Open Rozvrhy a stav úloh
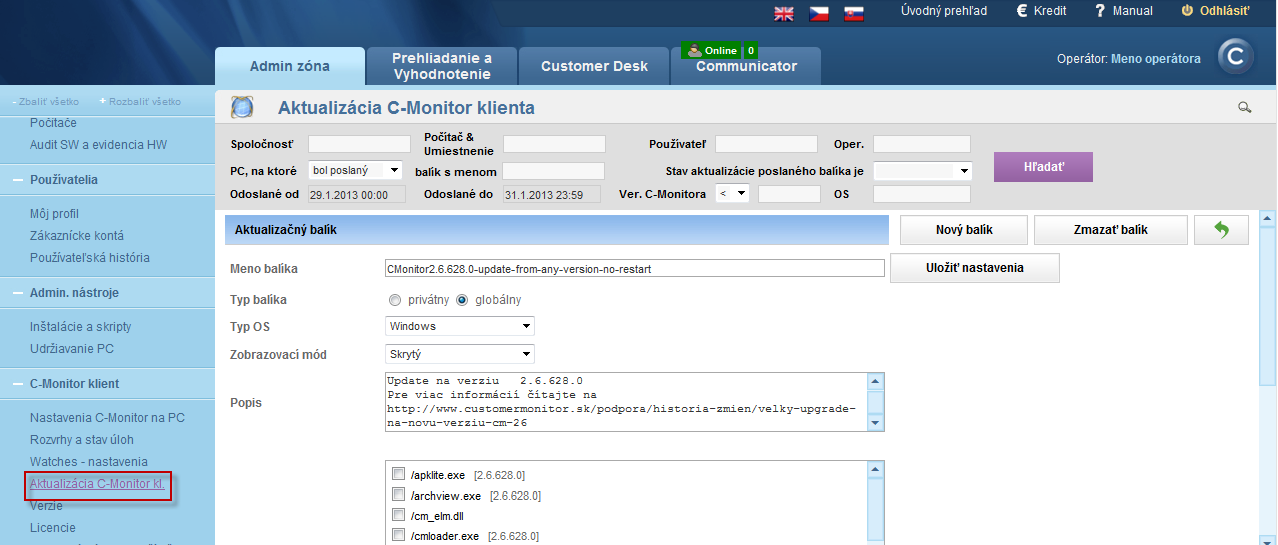 point(82,440)
